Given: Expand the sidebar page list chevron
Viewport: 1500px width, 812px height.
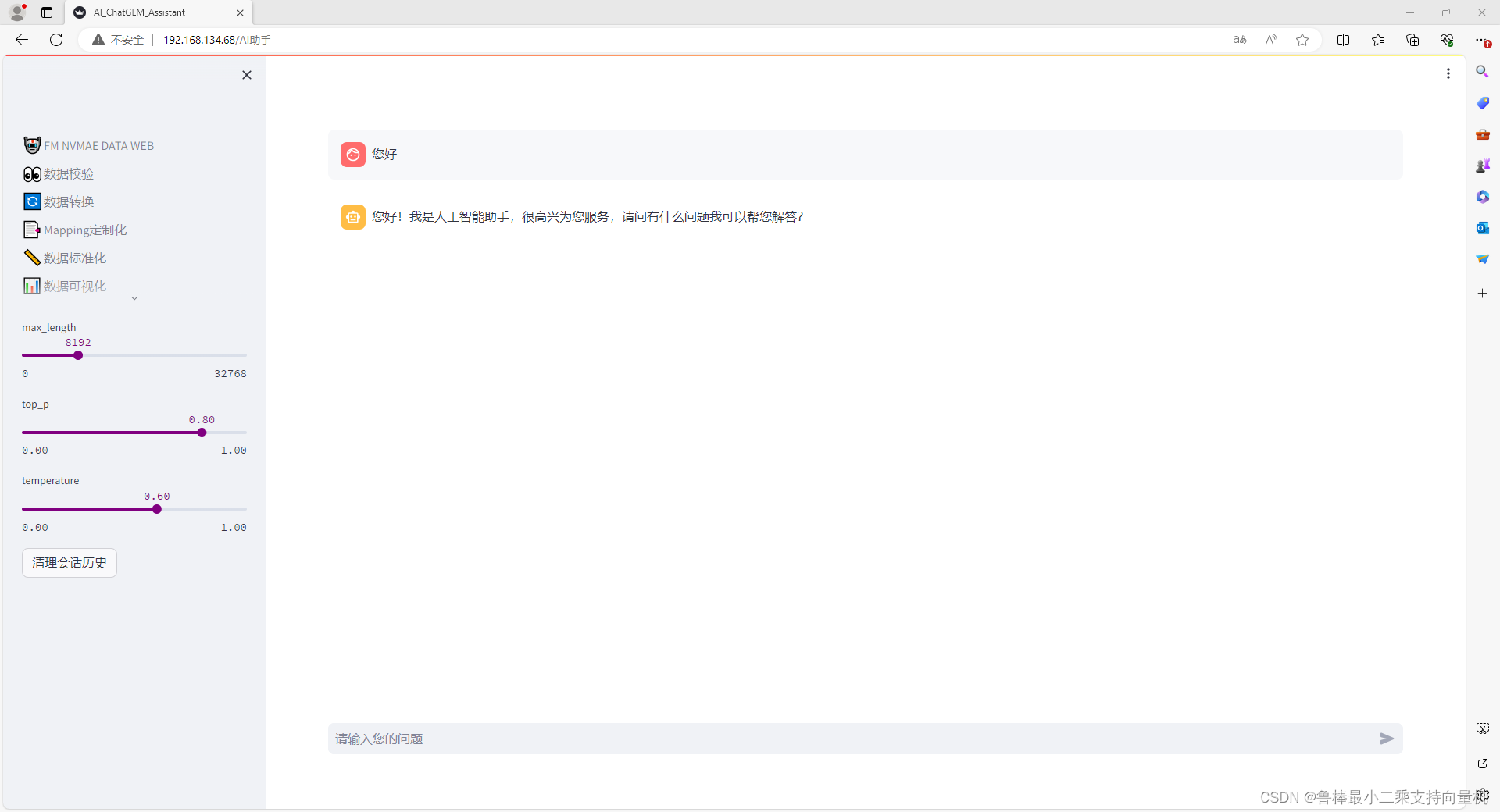Looking at the screenshot, I should click(x=134, y=298).
